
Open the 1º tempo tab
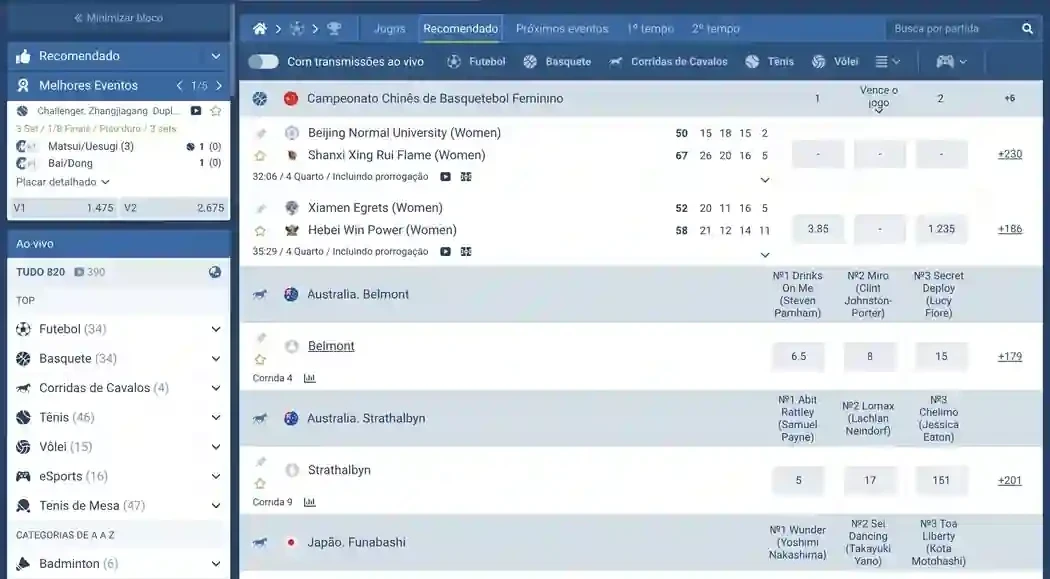[x=650, y=29]
